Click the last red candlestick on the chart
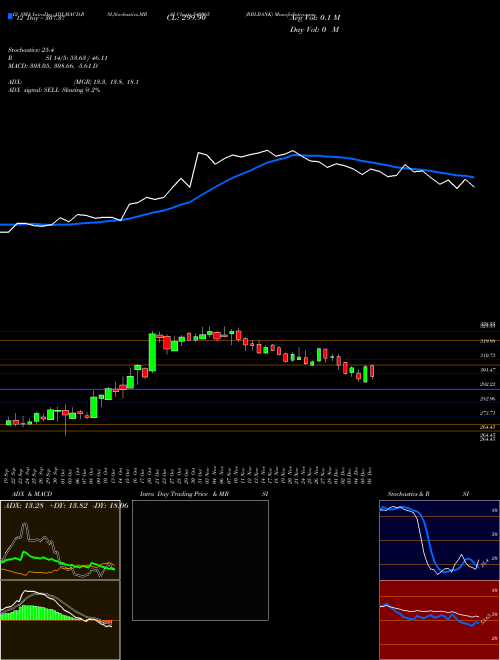500x660 pixels. click(372, 371)
